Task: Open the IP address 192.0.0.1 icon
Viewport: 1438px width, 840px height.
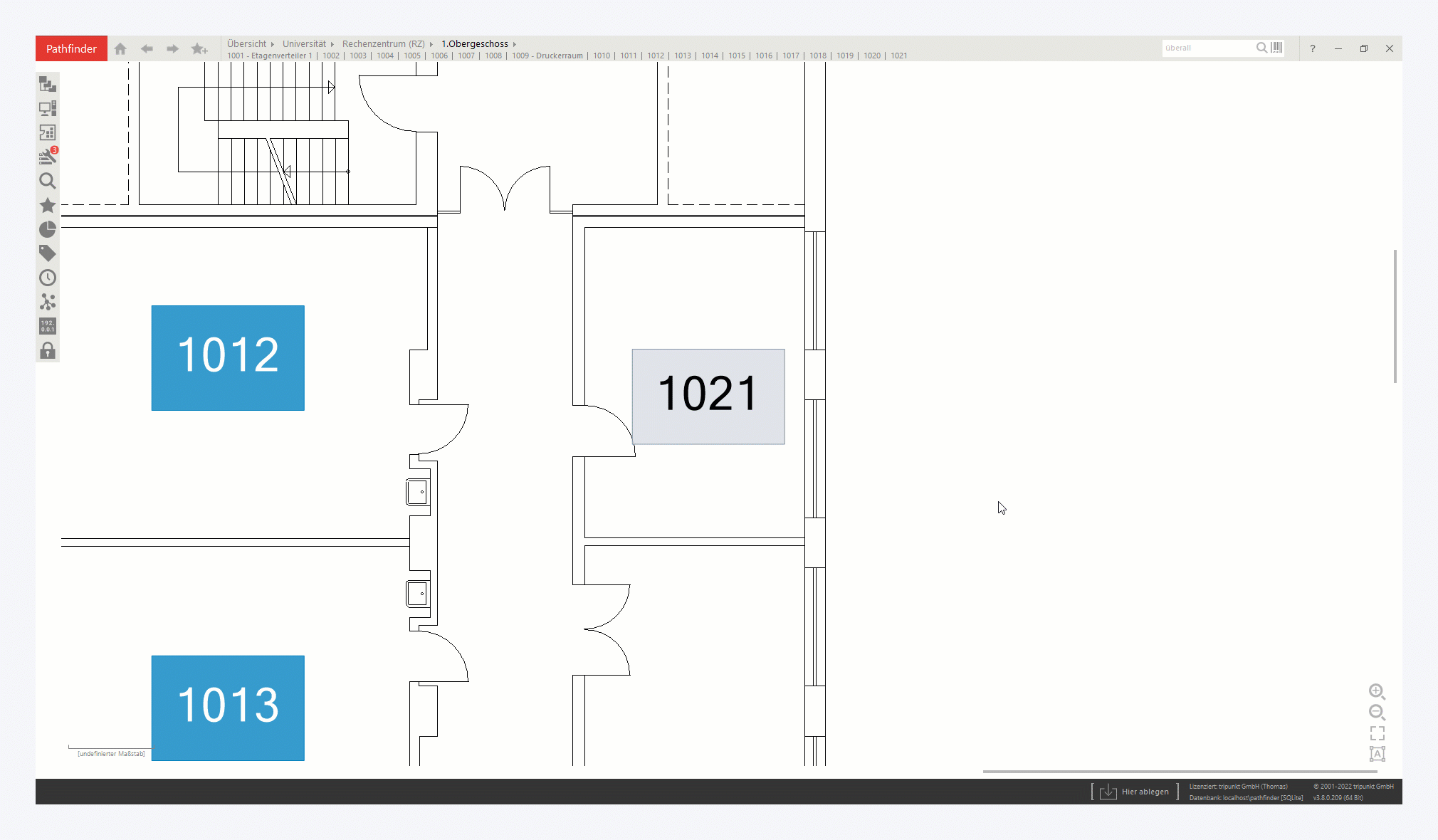Action: [48, 326]
